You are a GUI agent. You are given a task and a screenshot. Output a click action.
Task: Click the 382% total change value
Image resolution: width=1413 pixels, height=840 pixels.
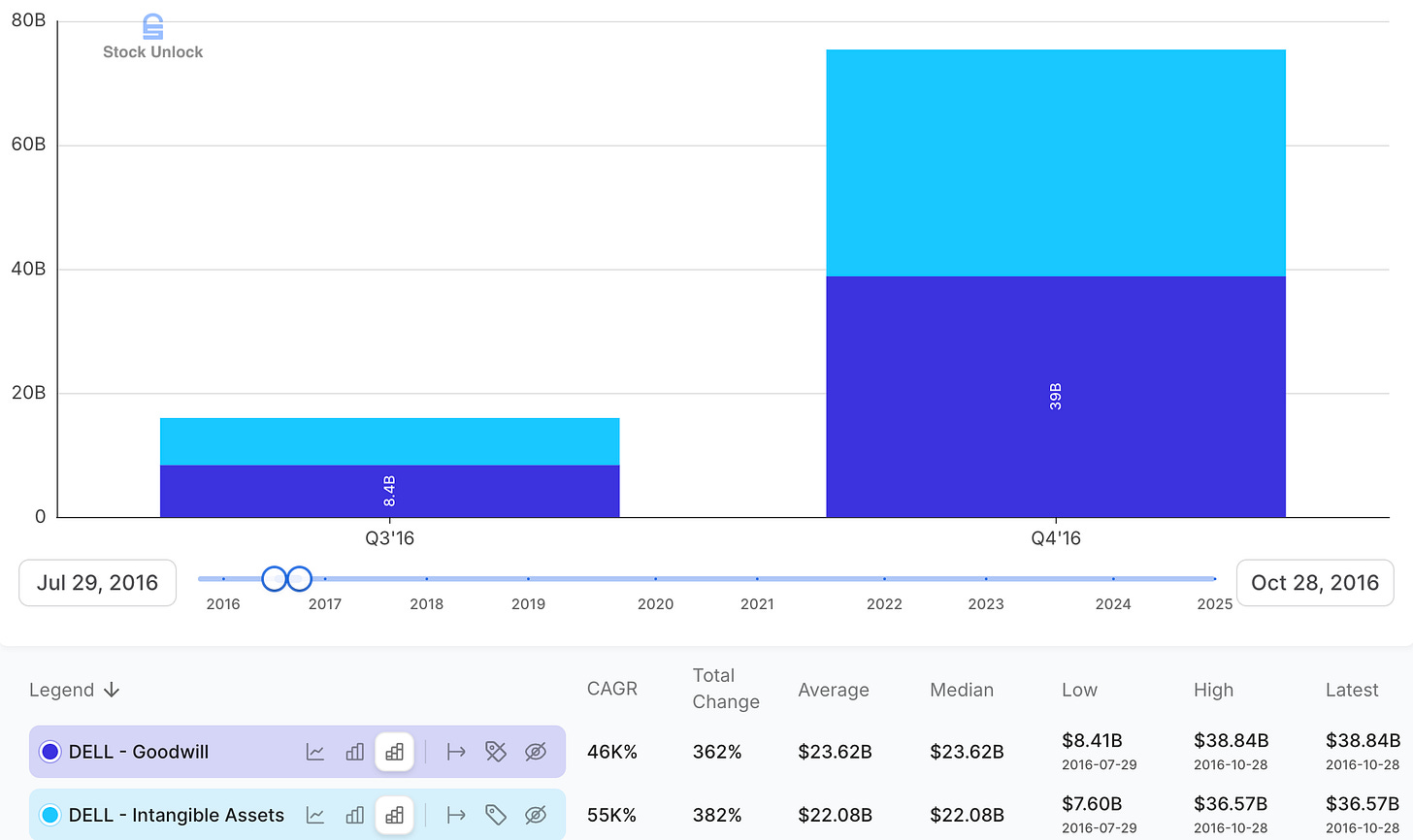[x=717, y=815]
